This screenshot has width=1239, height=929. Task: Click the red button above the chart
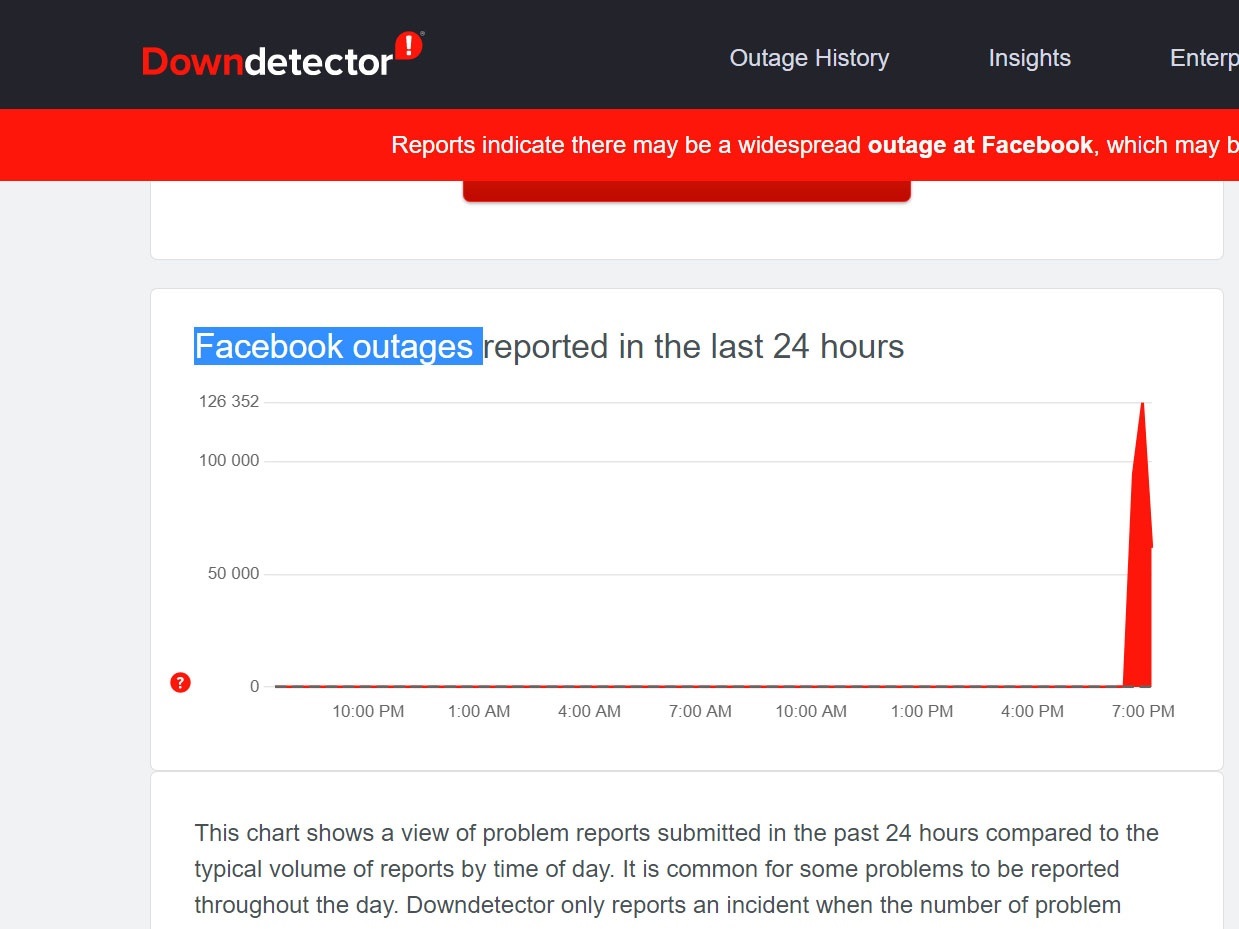click(687, 191)
